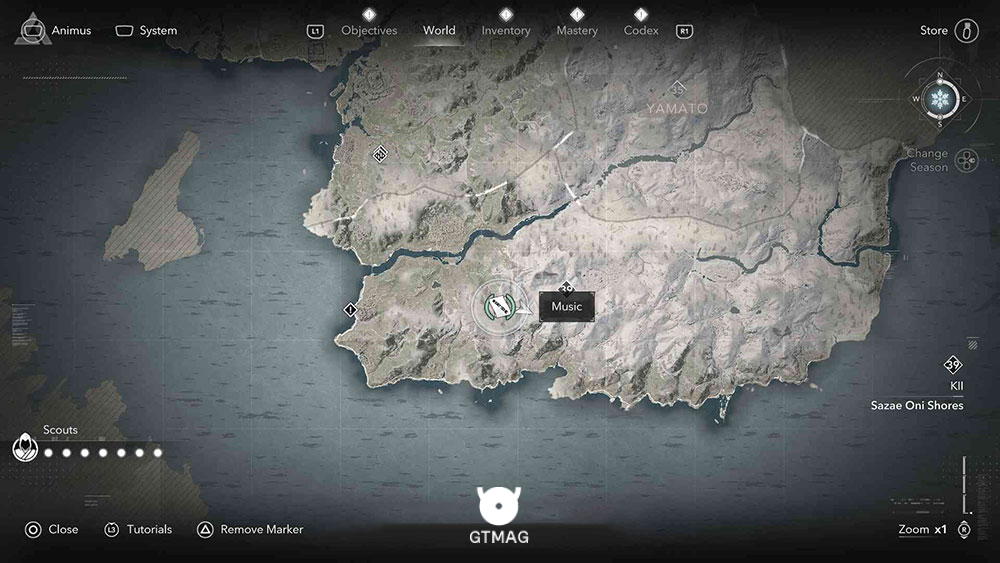Click the snowflake season compass
This screenshot has width=1000, height=563.
(x=940, y=99)
